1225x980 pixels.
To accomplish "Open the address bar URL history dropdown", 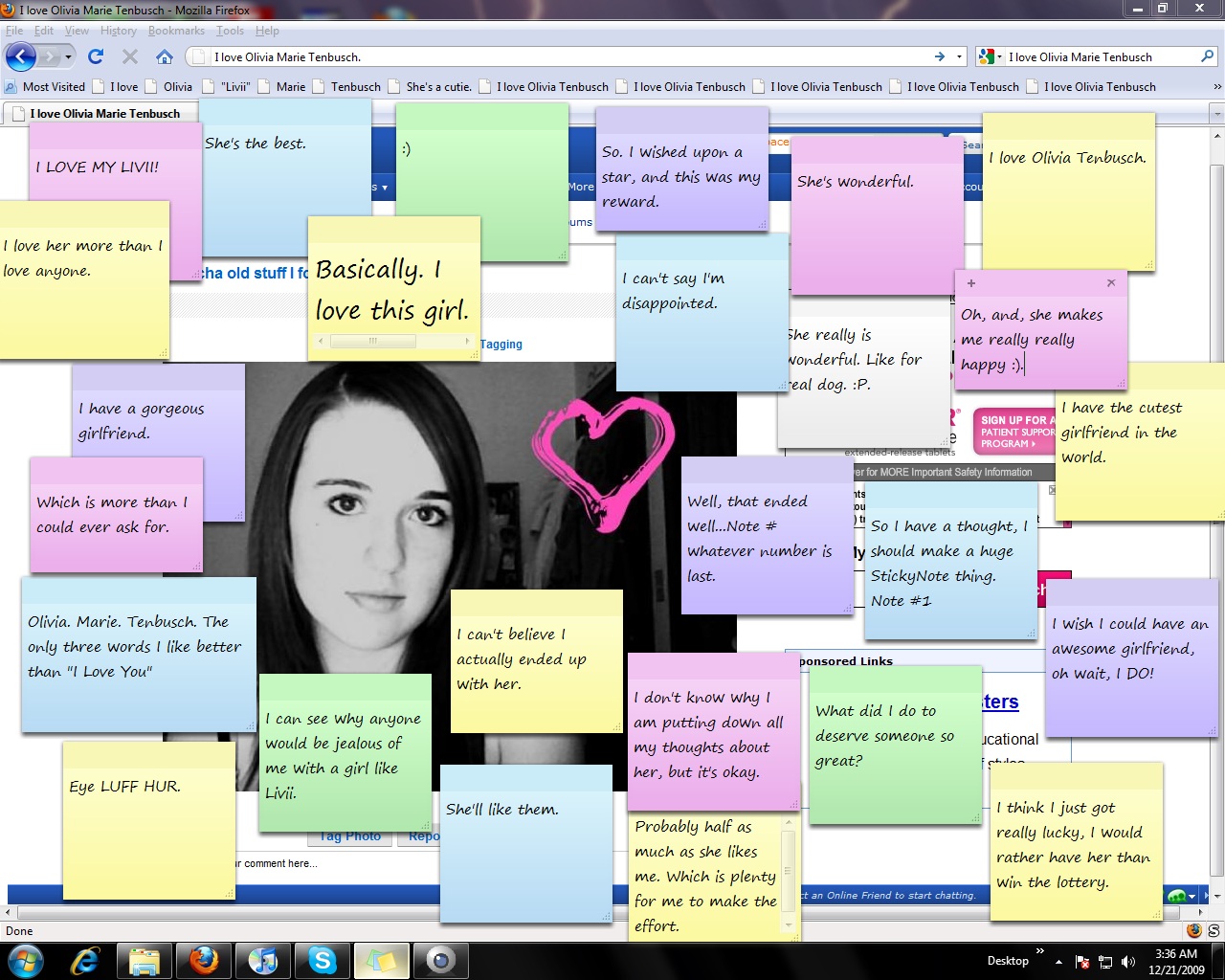I will pos(960,56).
